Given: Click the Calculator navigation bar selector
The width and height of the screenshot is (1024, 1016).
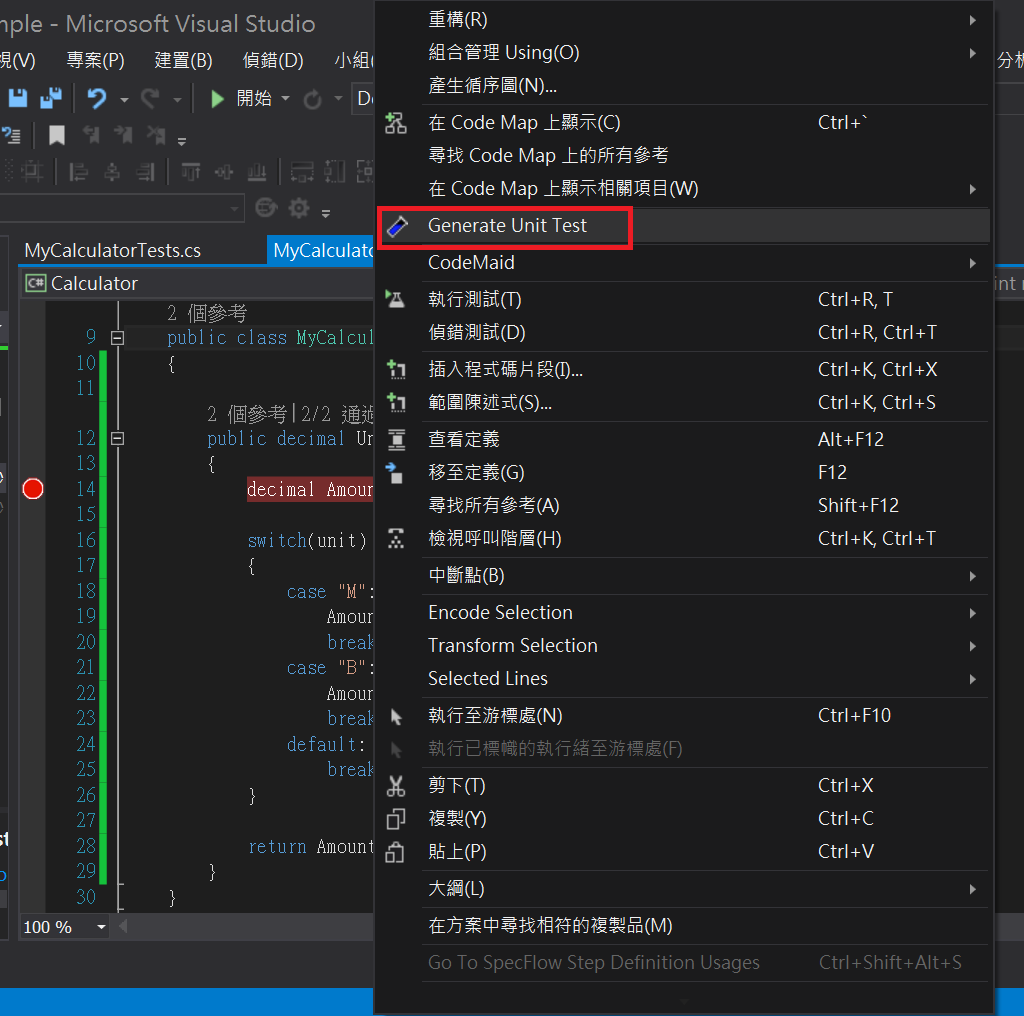Looking at the screenshot, I should point(197,283).
